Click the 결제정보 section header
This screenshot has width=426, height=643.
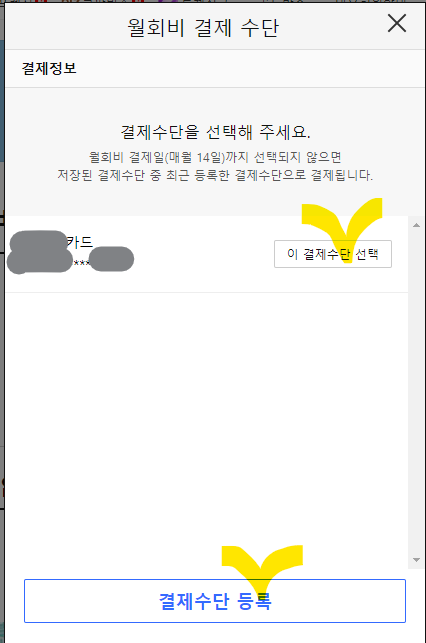(x=49, y=68)
